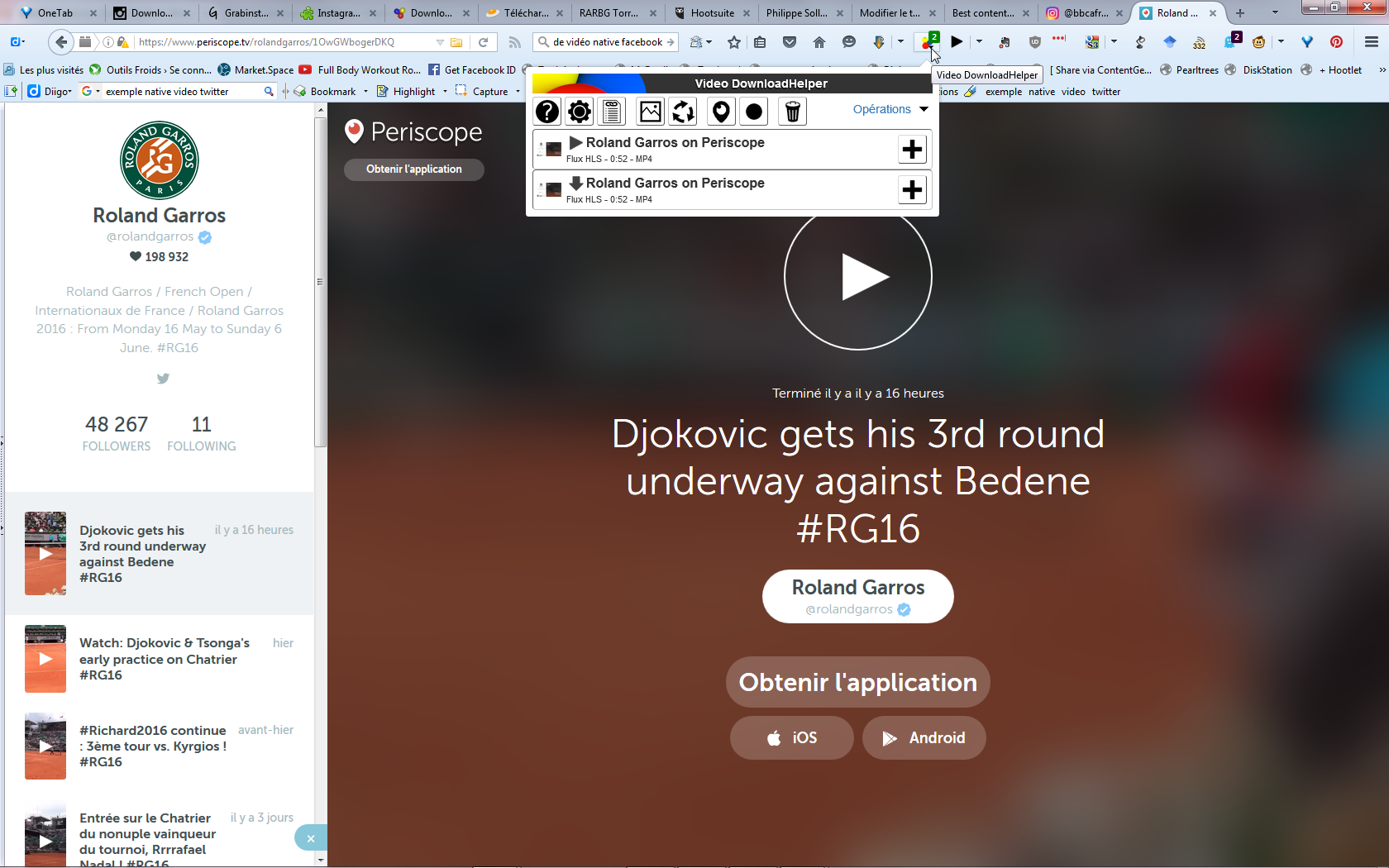Open the Get Facebook ID bookmark

472,70
